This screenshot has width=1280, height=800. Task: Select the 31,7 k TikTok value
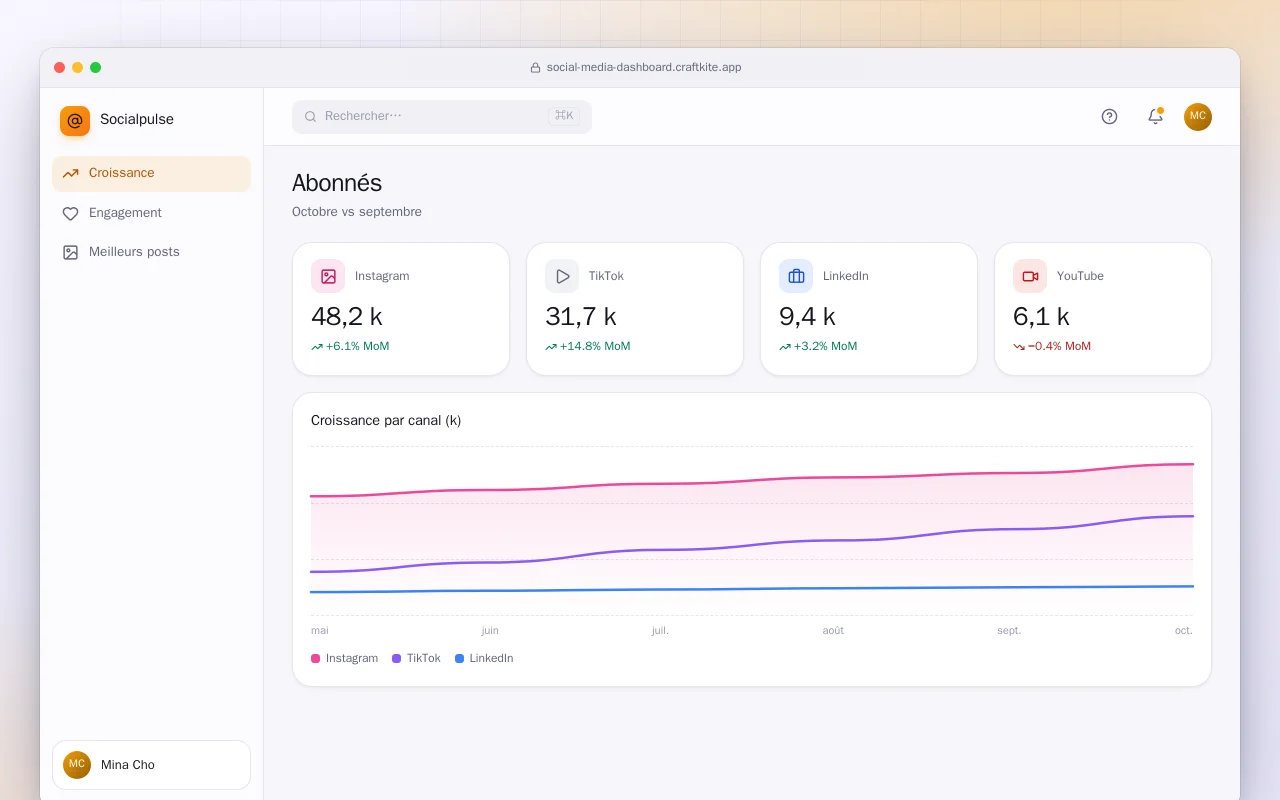[x=581, y=317]
